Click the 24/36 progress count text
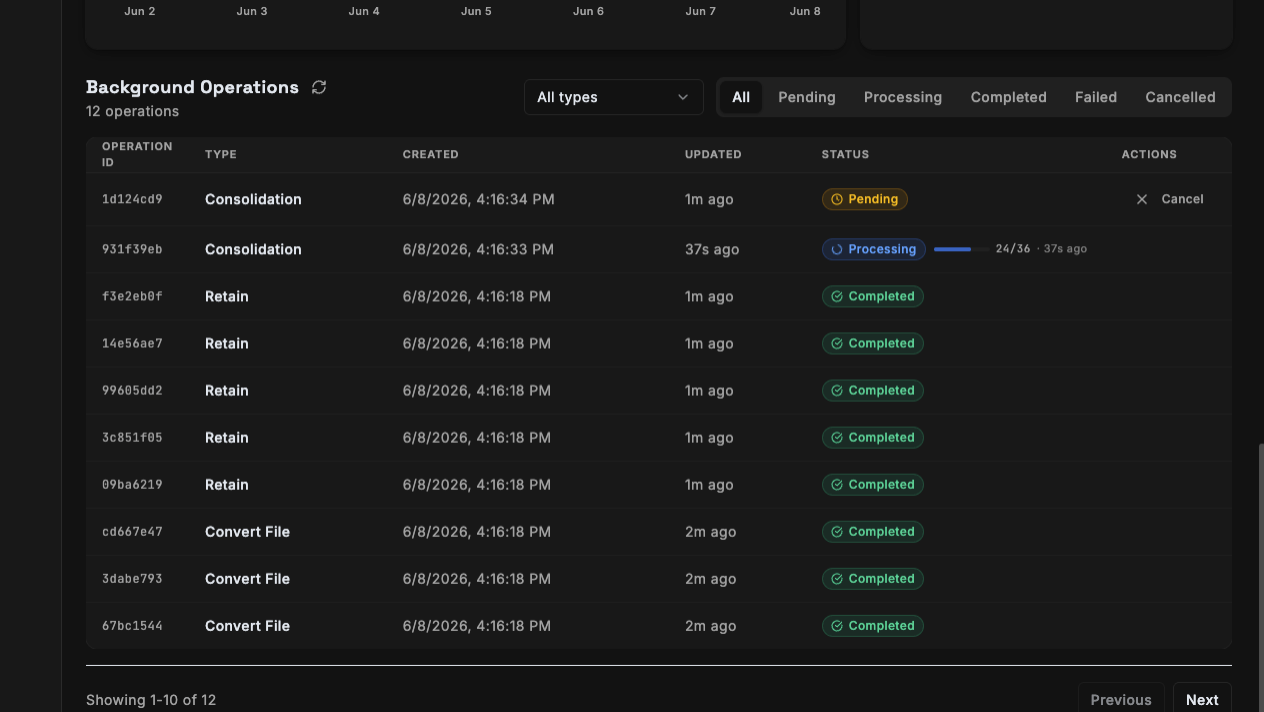Viewport: 1264px width, 712px height. [1013, 249]
